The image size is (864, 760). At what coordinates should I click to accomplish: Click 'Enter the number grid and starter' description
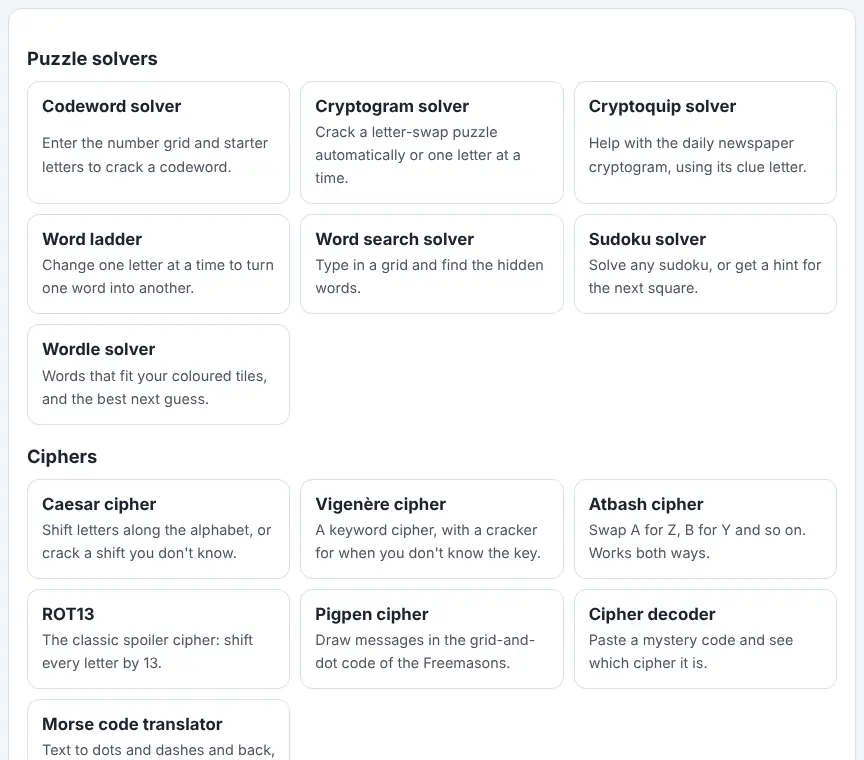pos(155,143)
